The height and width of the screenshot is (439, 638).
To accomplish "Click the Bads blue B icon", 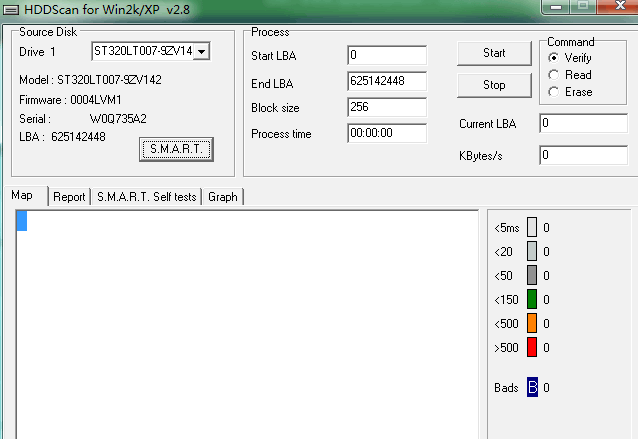I will tap(532, 387).
